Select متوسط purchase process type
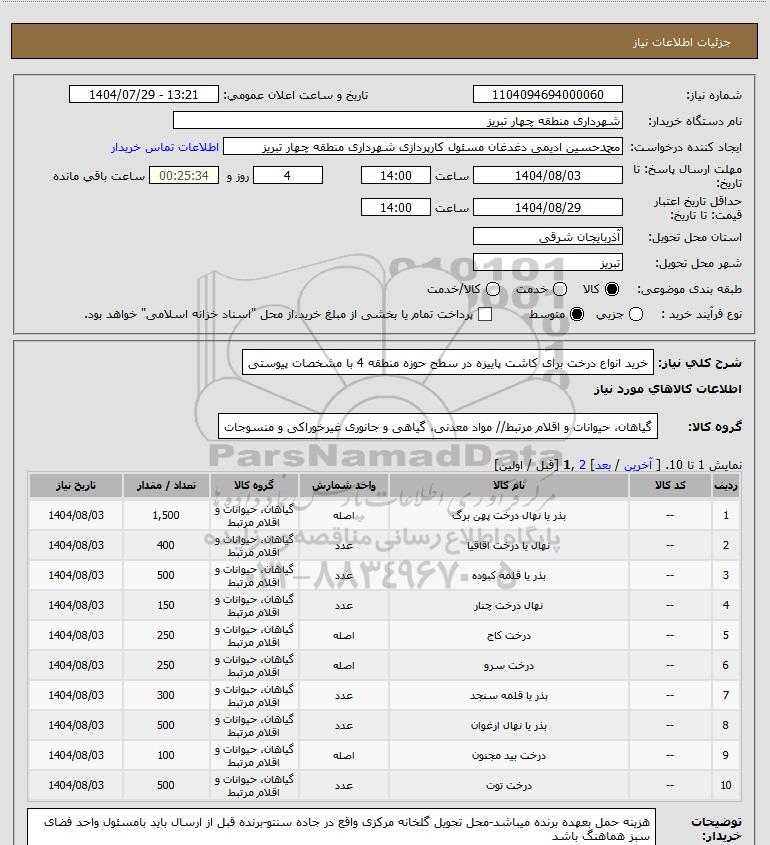The height and width of the screenshot is (845, 770). pyautogui.click(x=577, y=314)
